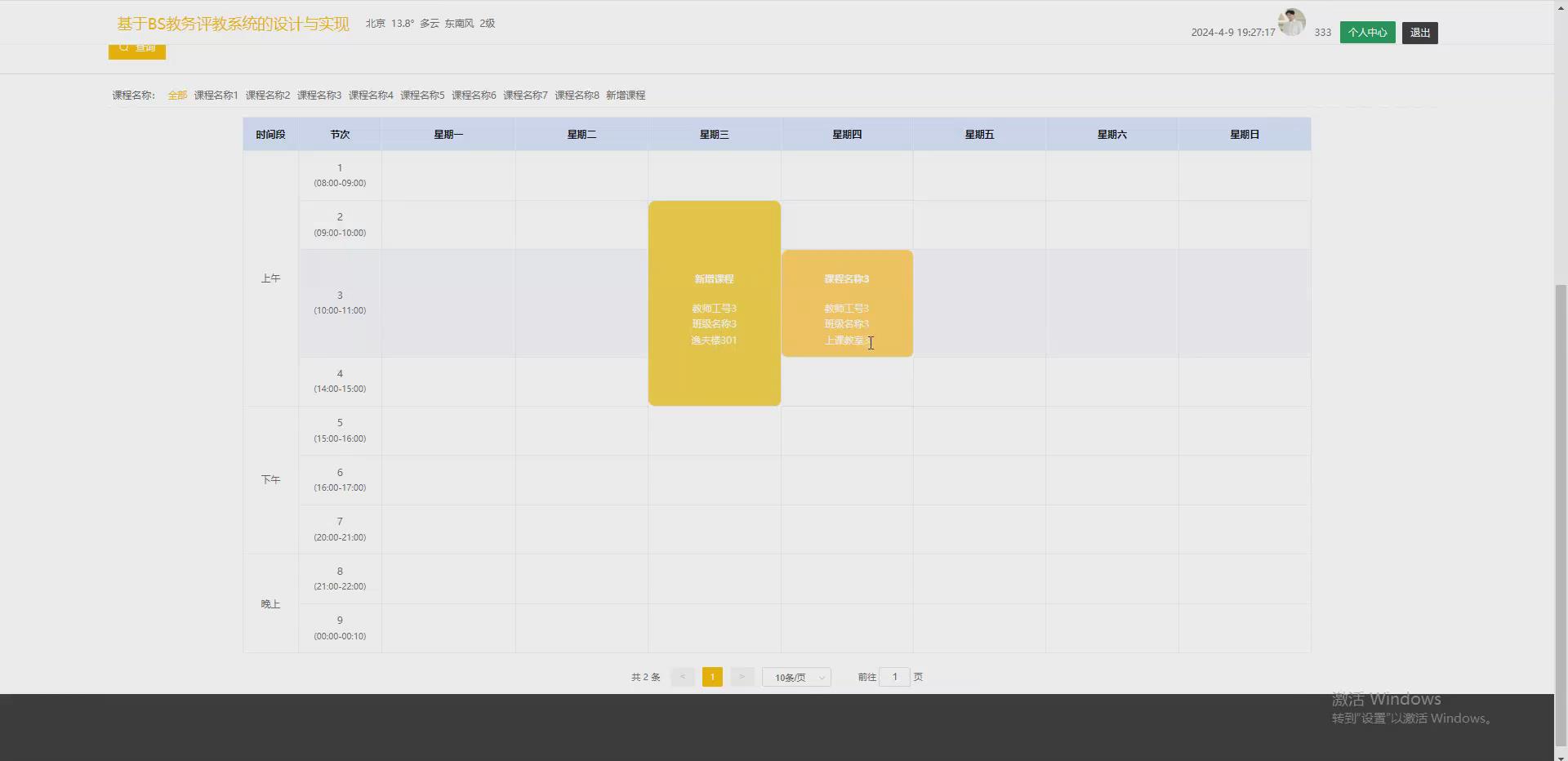
Task: Select the 全部 course filter
Action: click(x=177, y=96)
